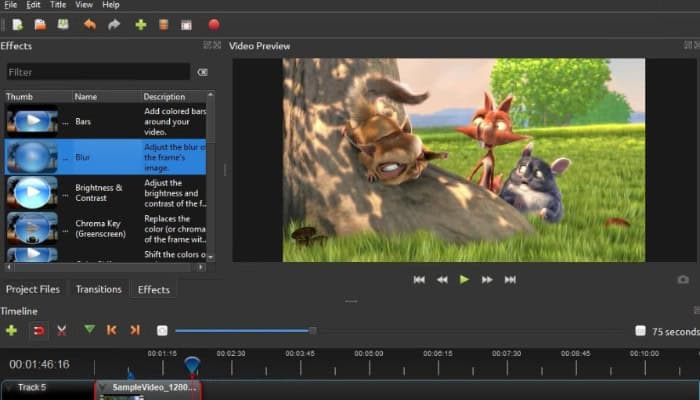This screenshot has height=400, width=700.
Task: Toggle fullscreen icon in the top toolbar
Action: (x=186, y=25)
